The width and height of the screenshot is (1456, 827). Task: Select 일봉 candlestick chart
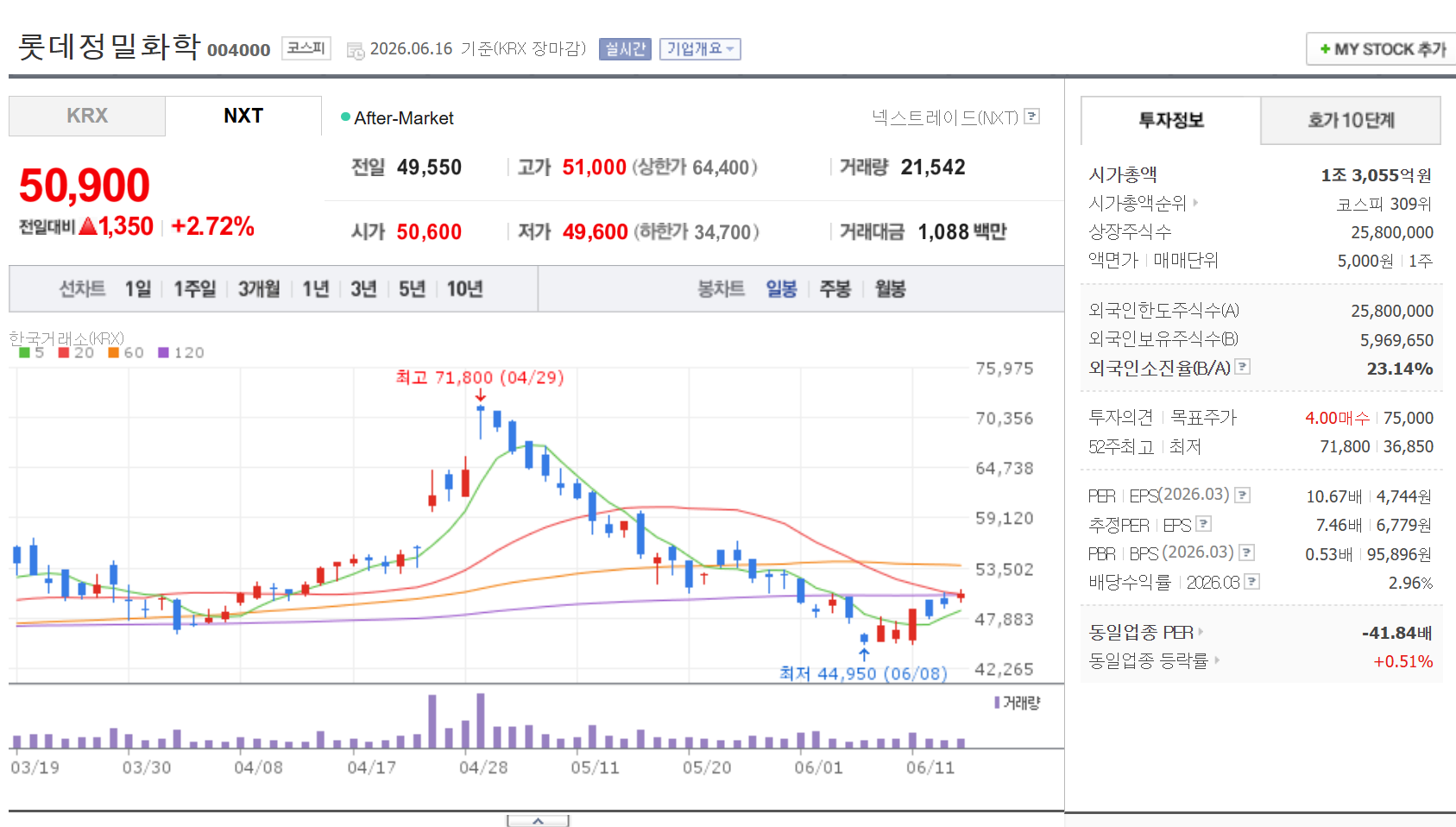coord(781,288)
